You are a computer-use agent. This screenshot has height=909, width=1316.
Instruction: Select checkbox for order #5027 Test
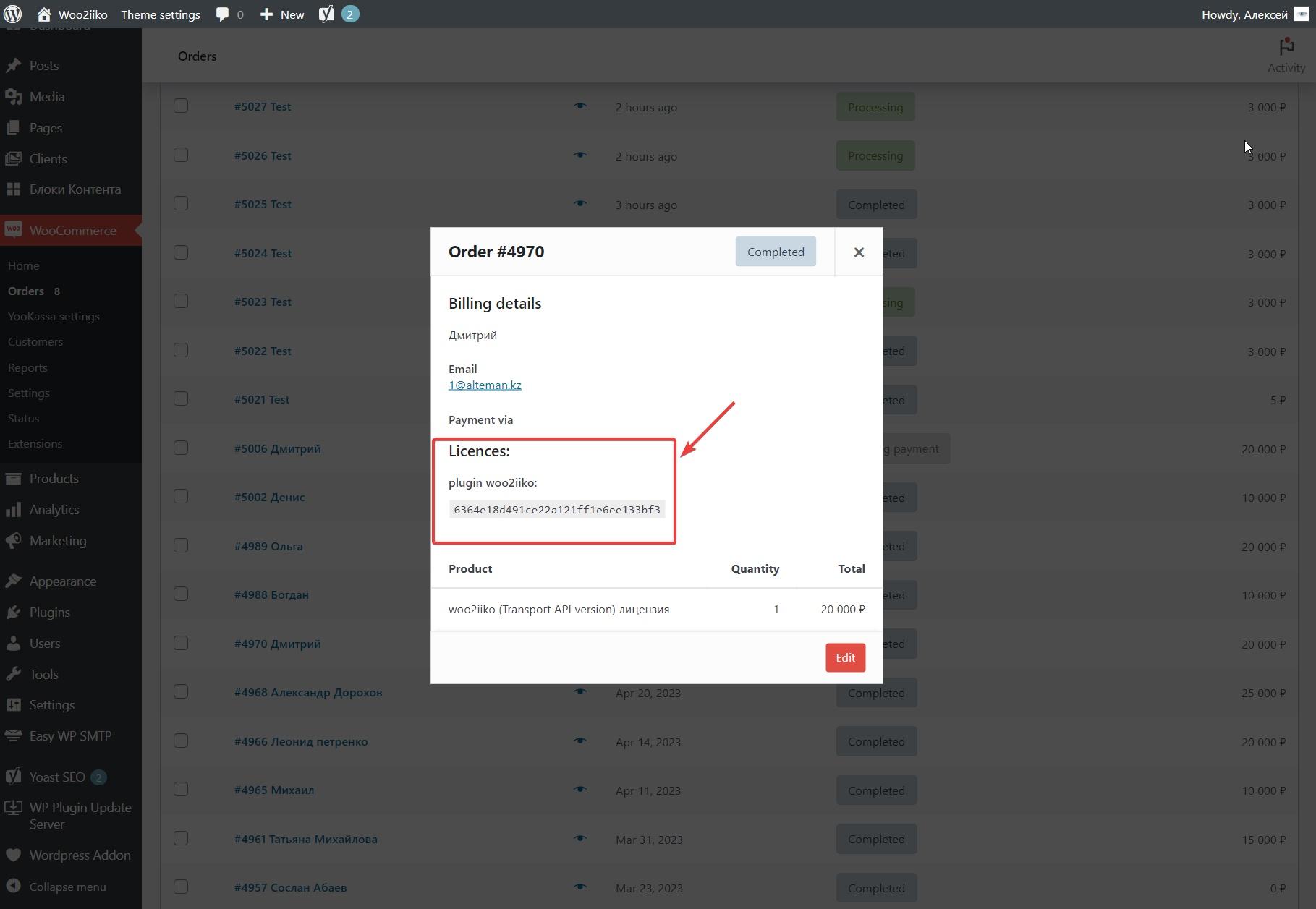coord(181,106)
